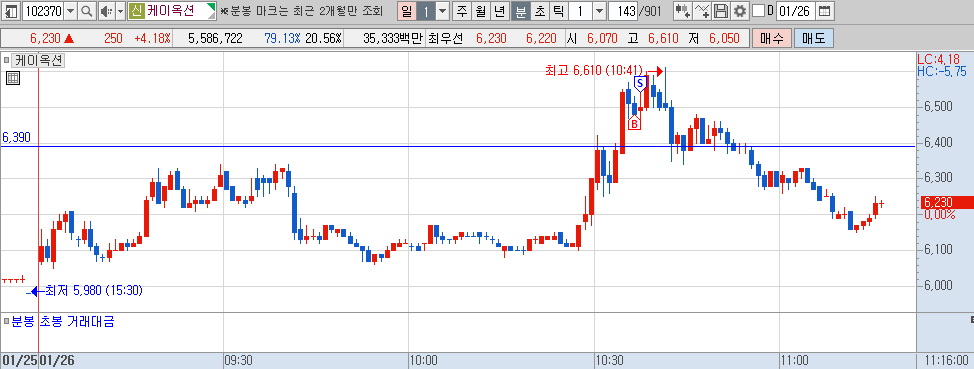Select the 년 yearly chart tab
The width and height of the screenshot is (974, 369).
[499, 11]
